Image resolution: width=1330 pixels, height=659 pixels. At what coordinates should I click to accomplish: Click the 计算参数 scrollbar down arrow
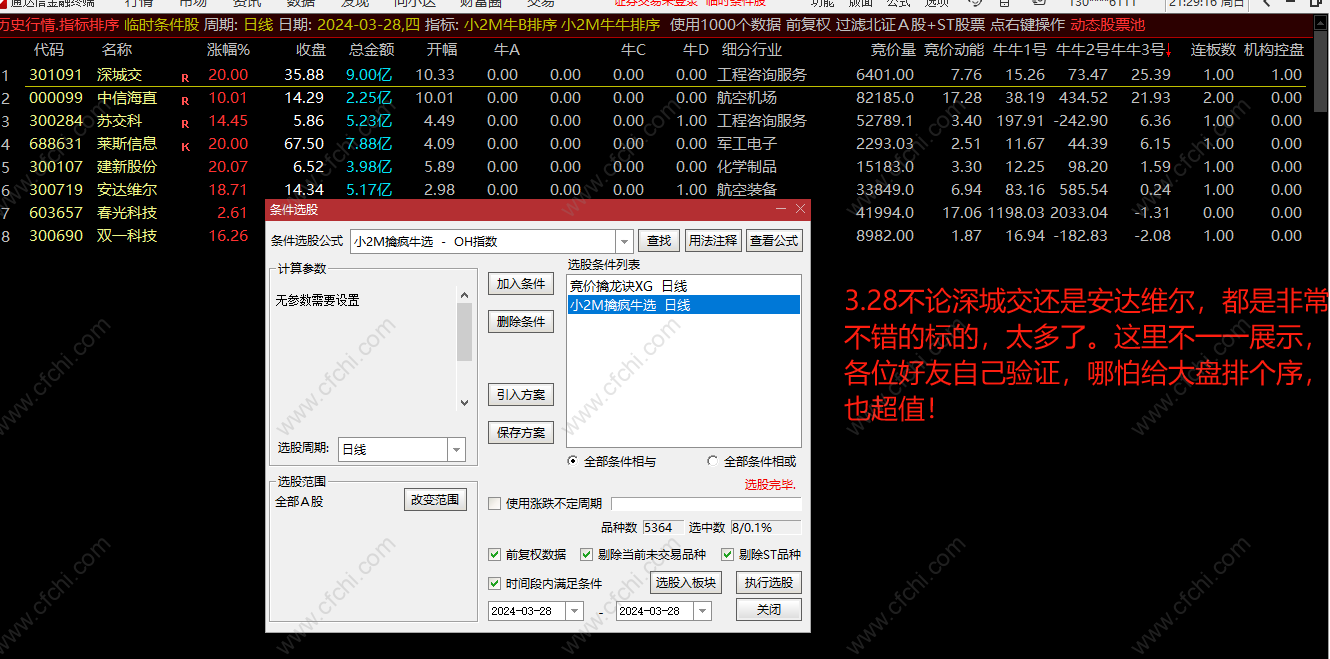464,403
